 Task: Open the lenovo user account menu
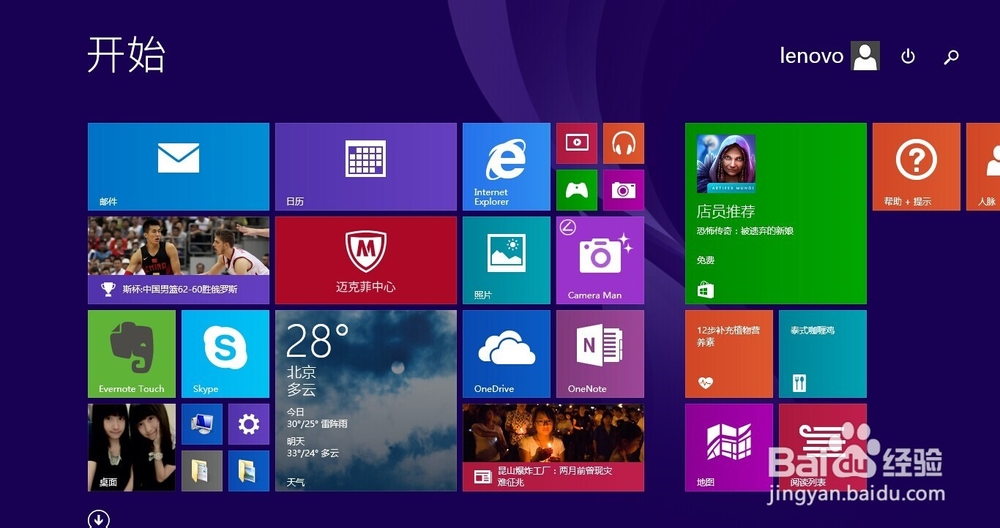click(830, 56)
